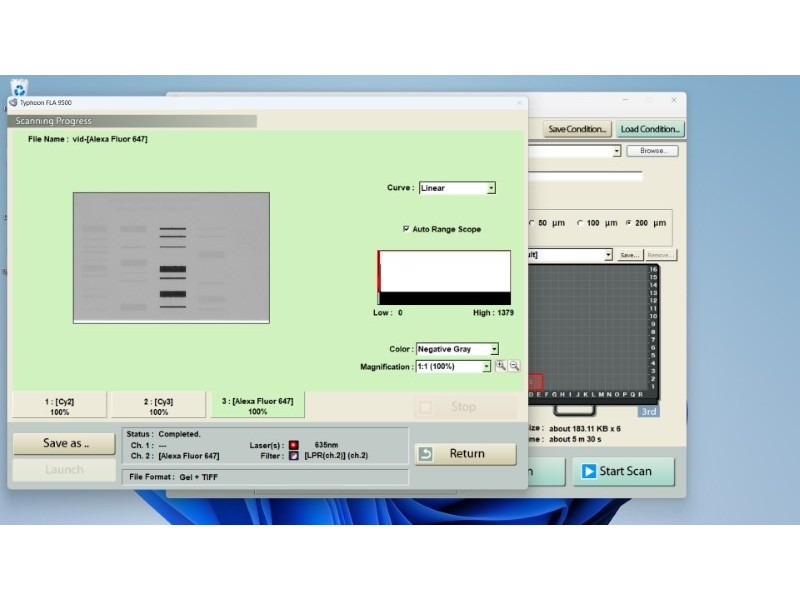
Task: Click Start Scan in the background window
Action: 623,471
